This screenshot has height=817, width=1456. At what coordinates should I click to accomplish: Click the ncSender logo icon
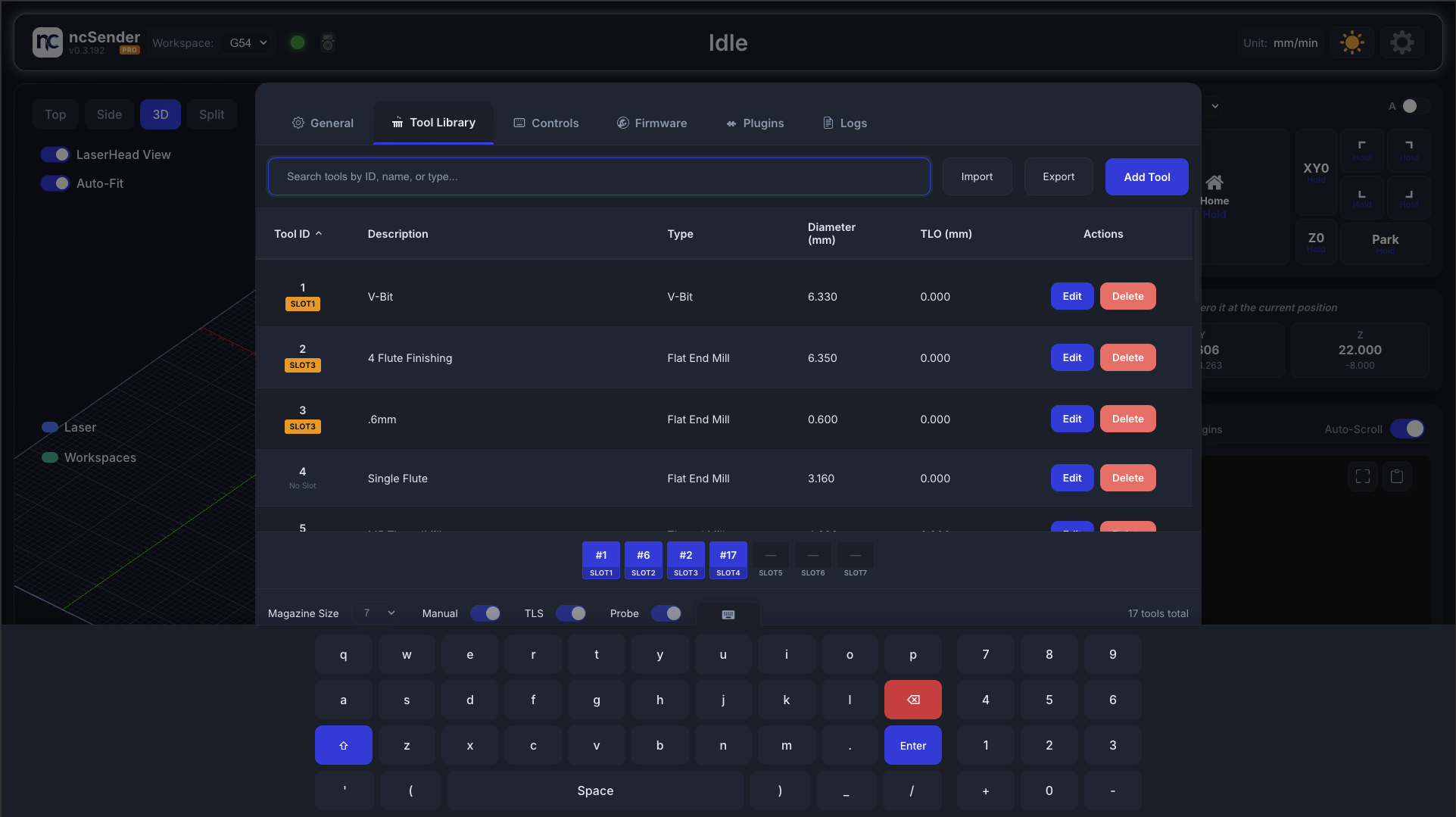point(47,42)
